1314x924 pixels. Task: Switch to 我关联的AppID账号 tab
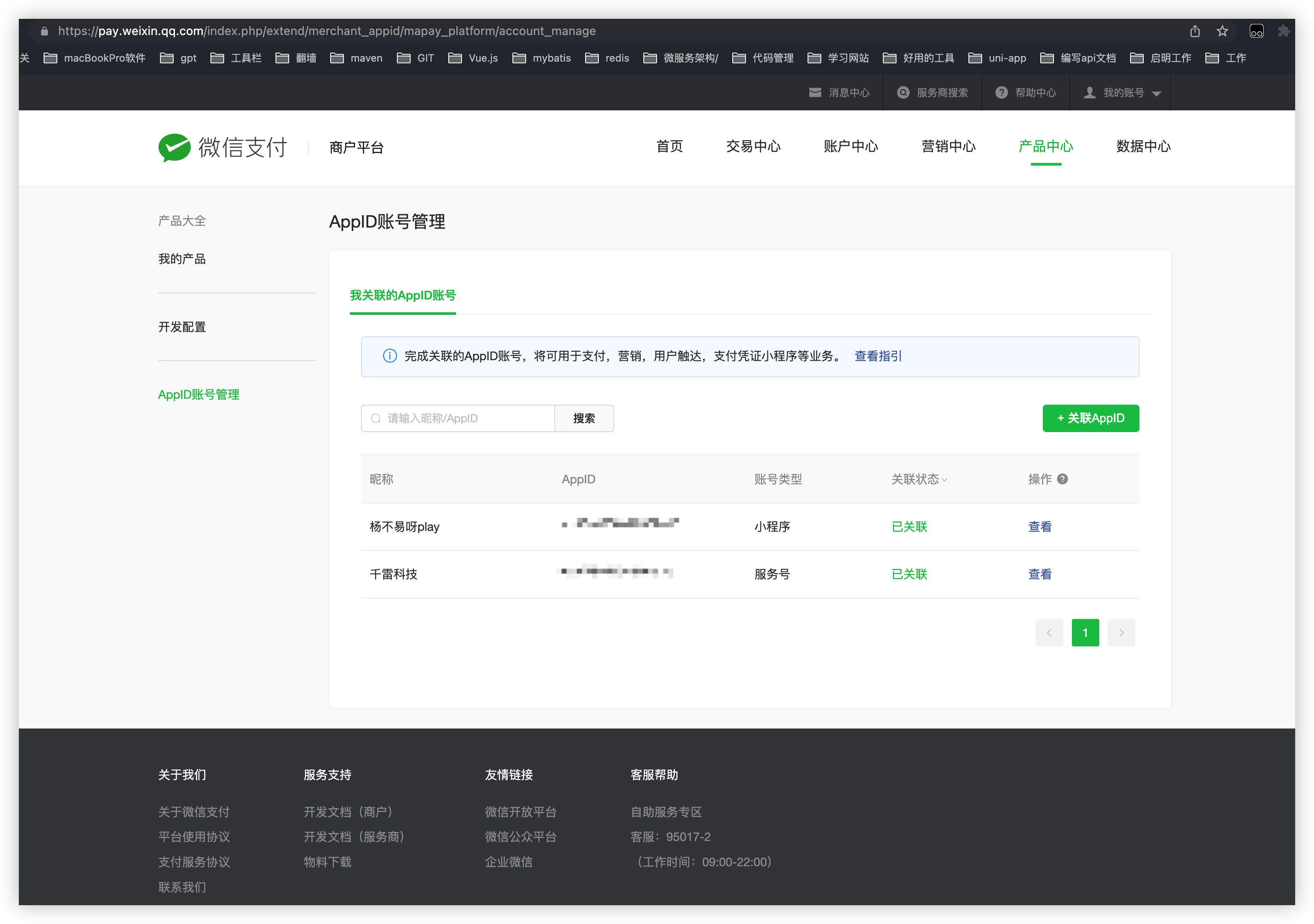(403, 296)
